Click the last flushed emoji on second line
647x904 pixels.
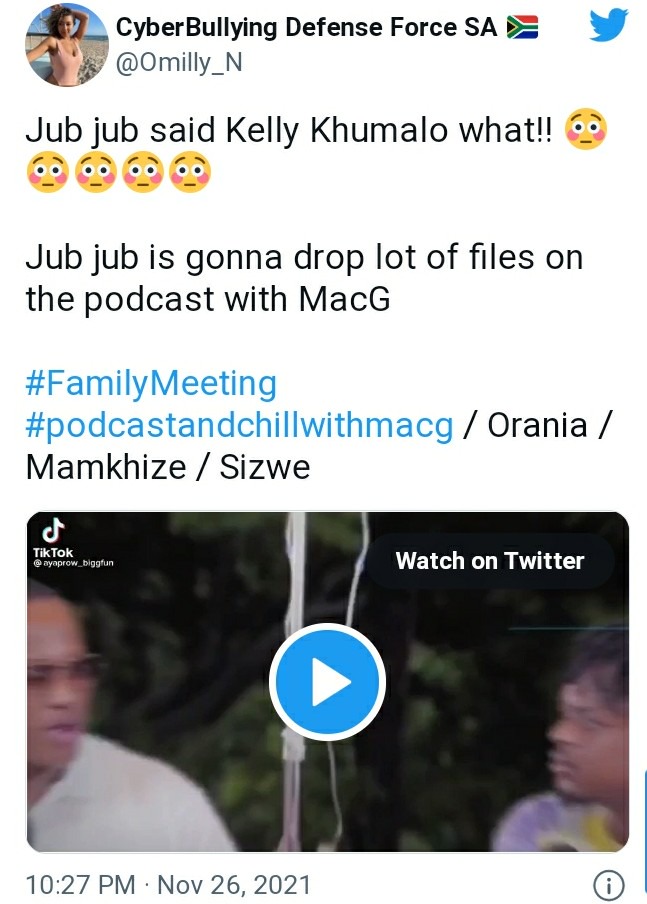pyautogui.click(x=190, y=172)
